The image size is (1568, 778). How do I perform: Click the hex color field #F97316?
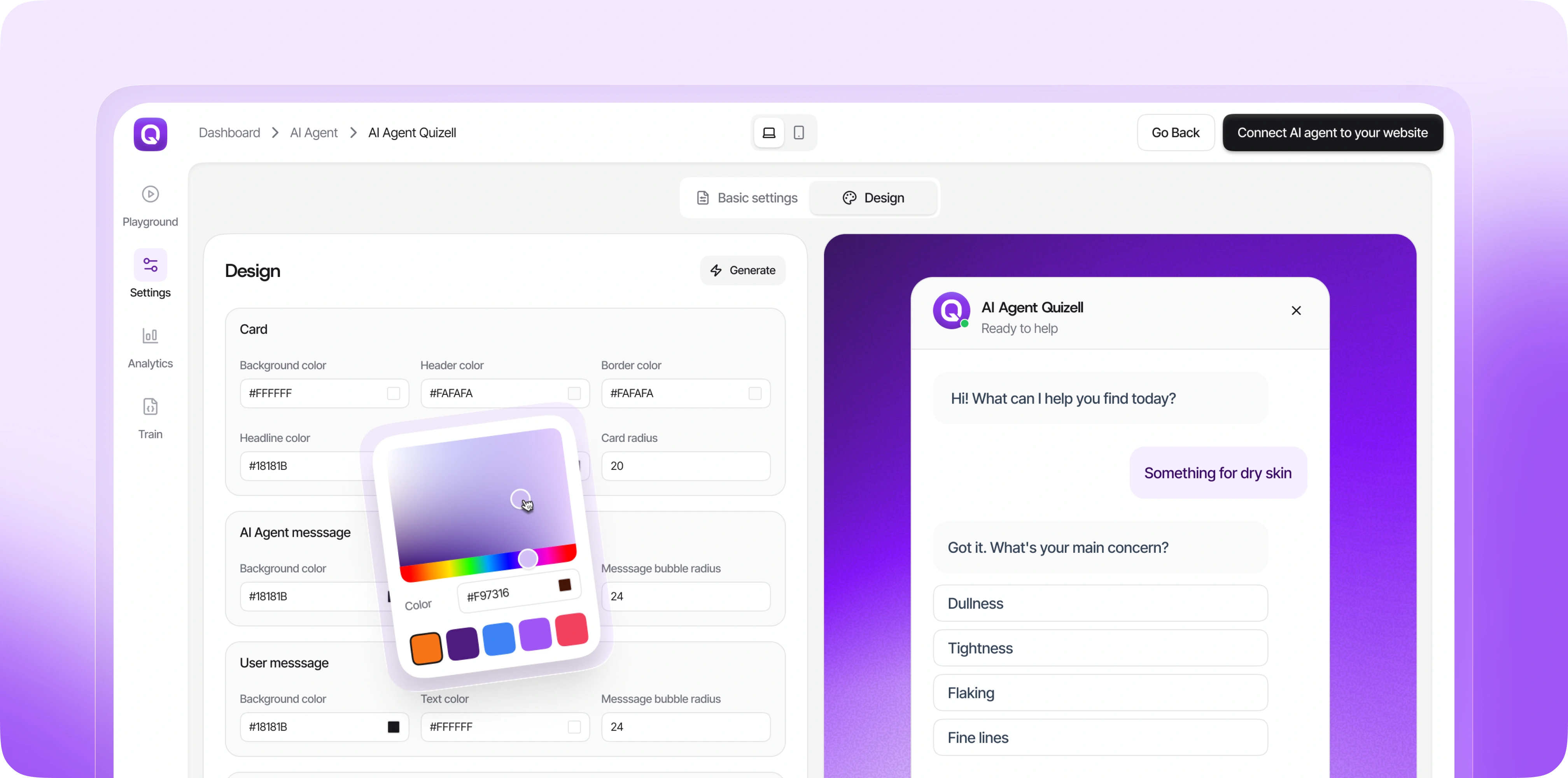(519, 591)
